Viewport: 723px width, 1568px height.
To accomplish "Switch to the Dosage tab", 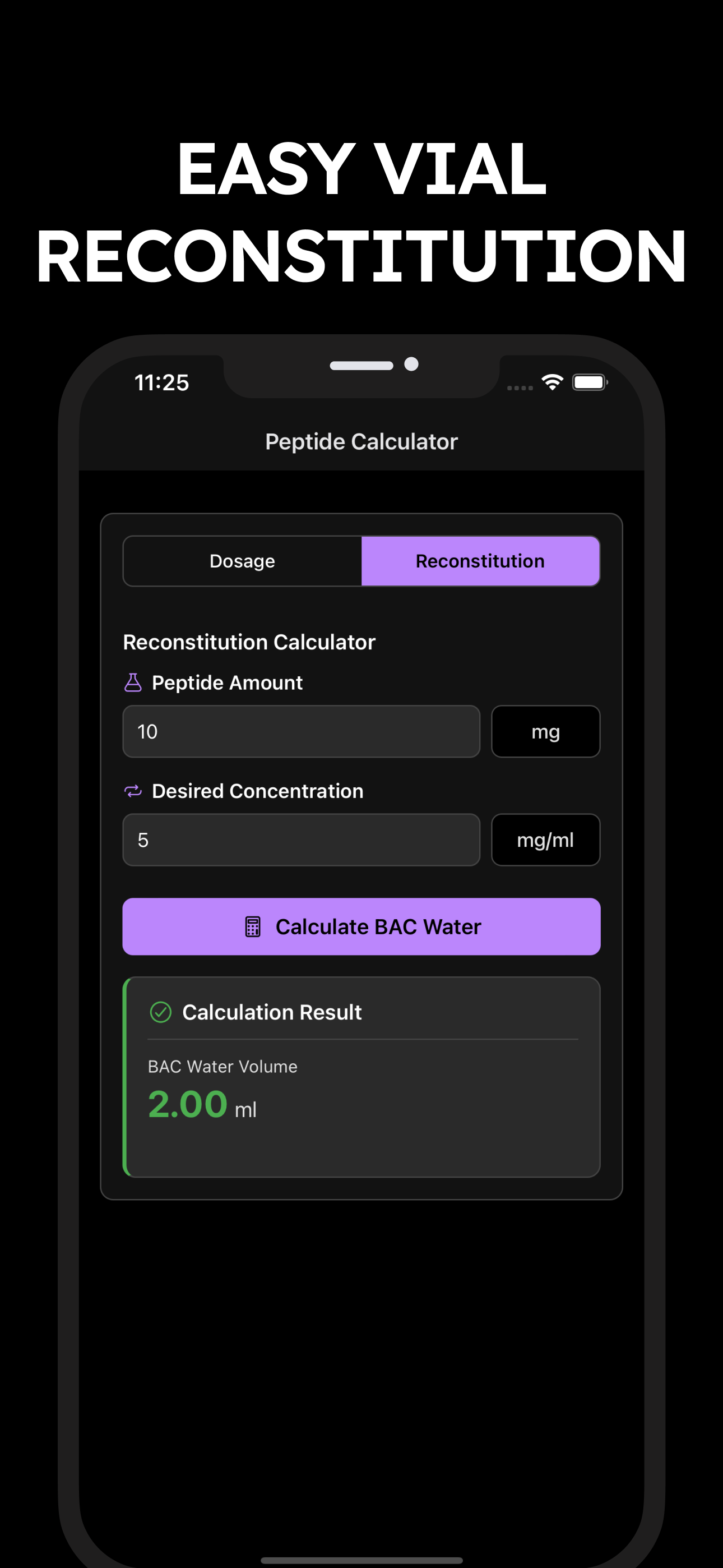I will coord(242,561).
